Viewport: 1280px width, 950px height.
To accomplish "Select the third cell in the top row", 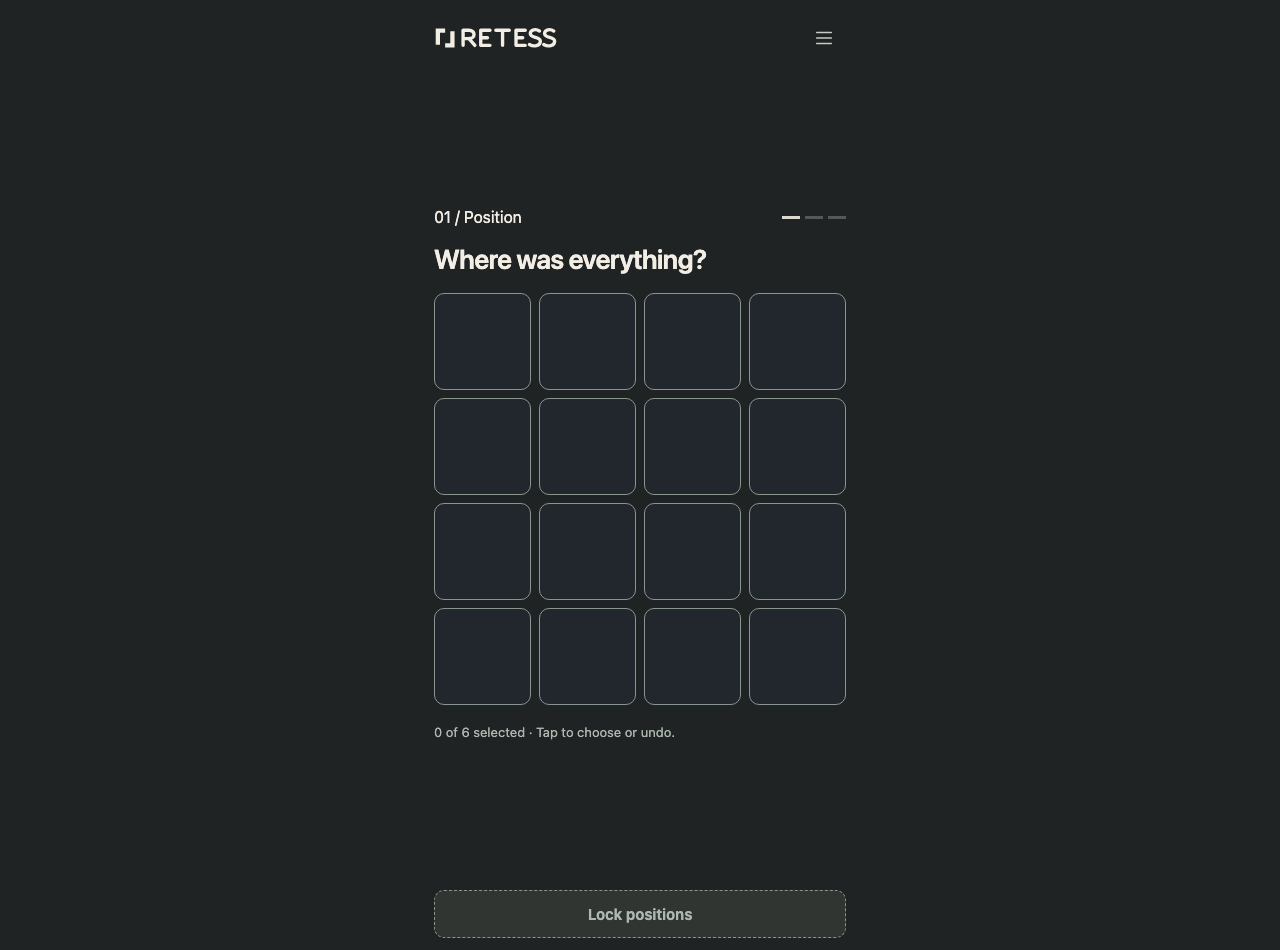I will 692,341.
